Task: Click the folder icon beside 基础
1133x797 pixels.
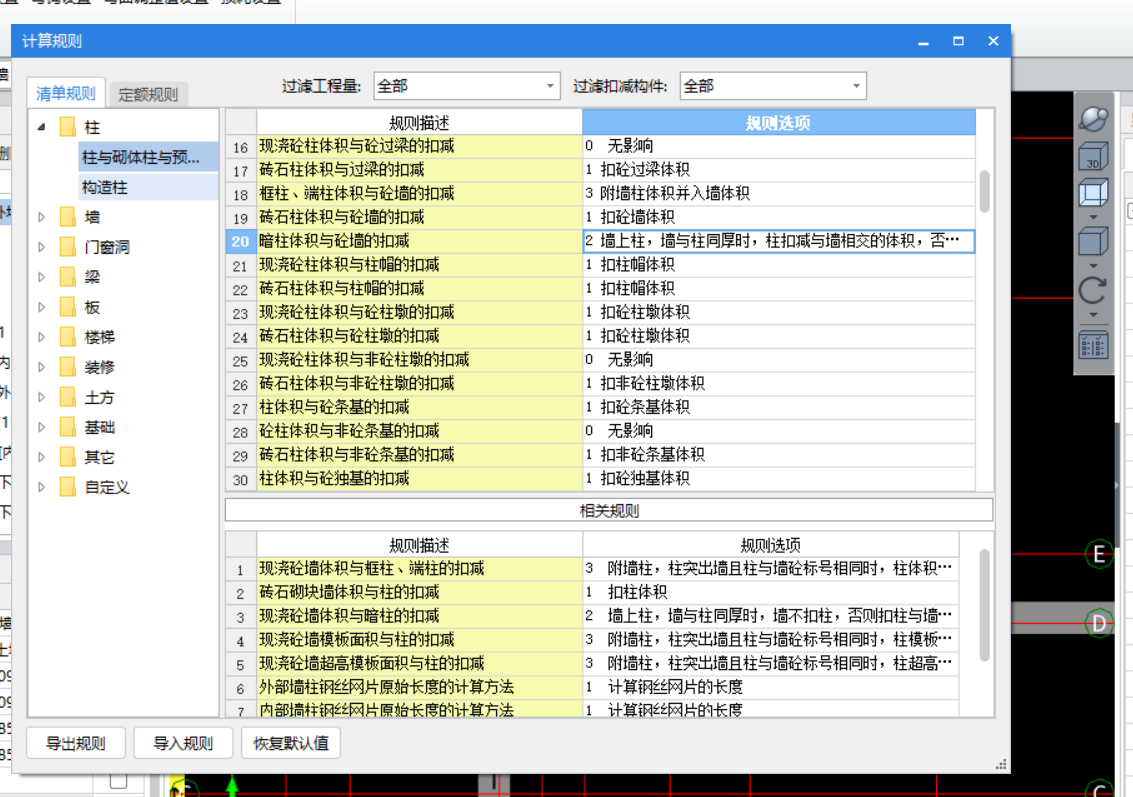Action: (x=67, y=427)
